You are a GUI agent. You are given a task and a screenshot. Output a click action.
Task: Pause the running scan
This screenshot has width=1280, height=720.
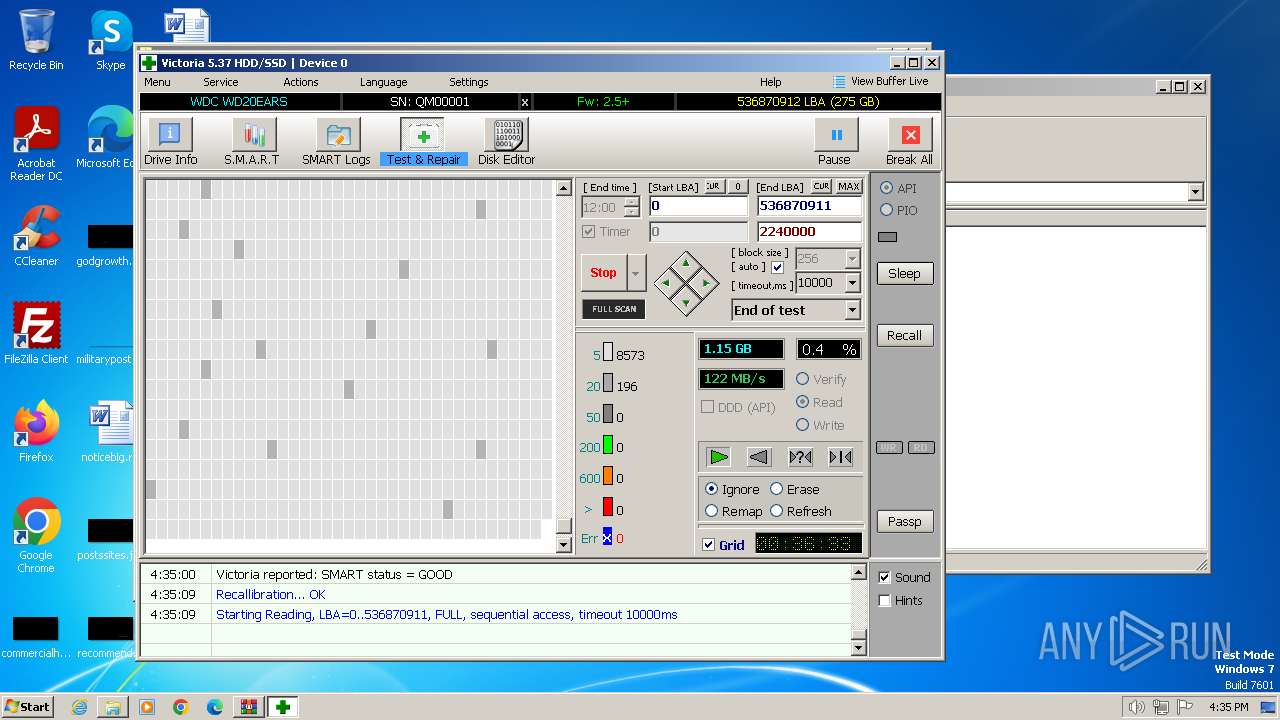pos(835,141)
